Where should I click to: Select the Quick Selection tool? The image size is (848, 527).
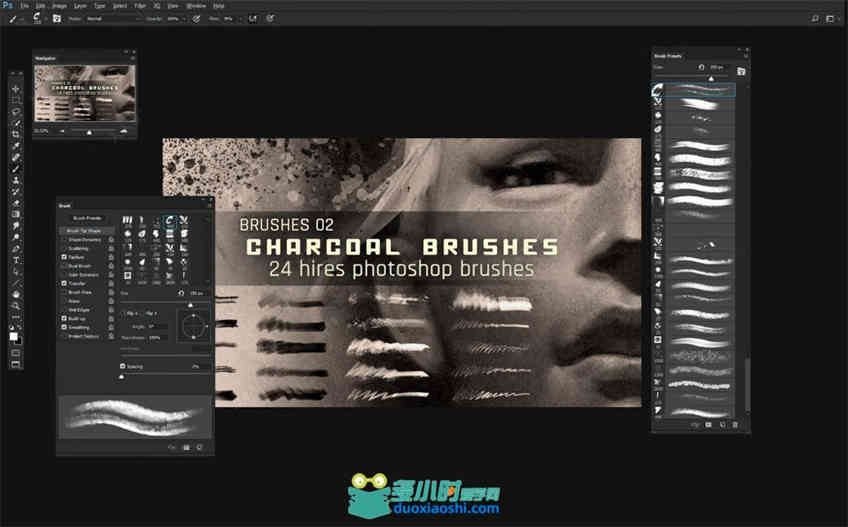point(16,123)
